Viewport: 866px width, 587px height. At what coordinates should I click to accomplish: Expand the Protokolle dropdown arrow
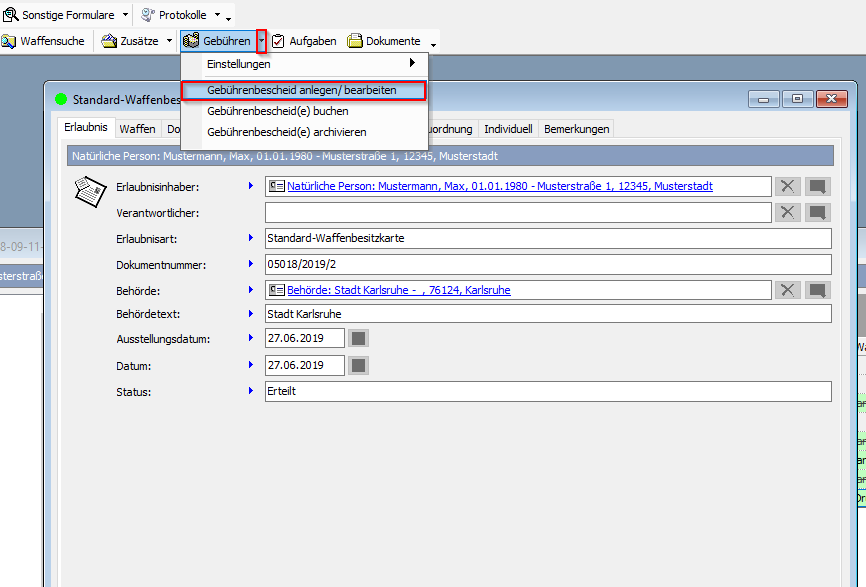pos(217,15)
